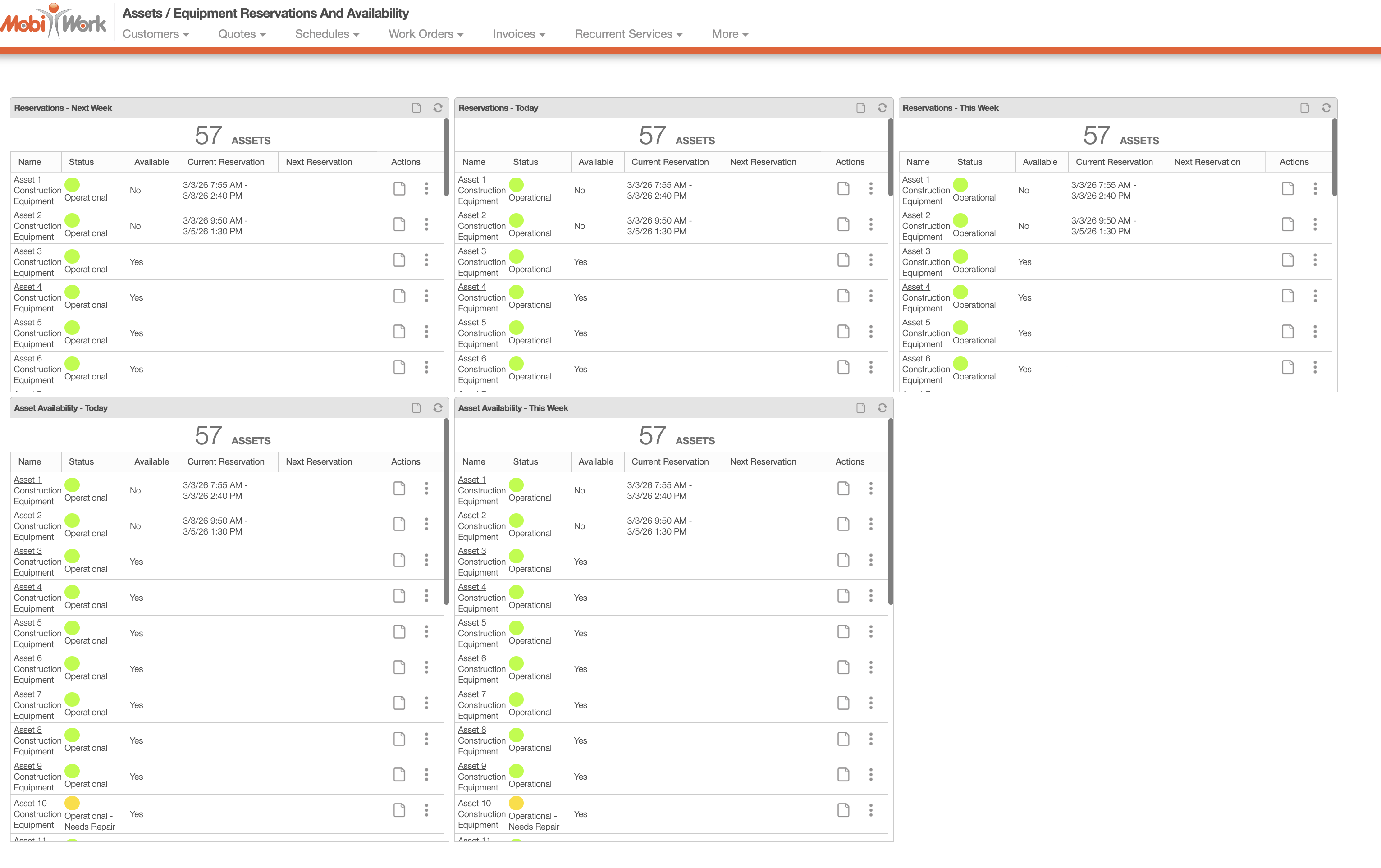The image size is (1381, 868).
Task: Click export icon in Asset Availability - Today header
Action: (x=416, y=407)
